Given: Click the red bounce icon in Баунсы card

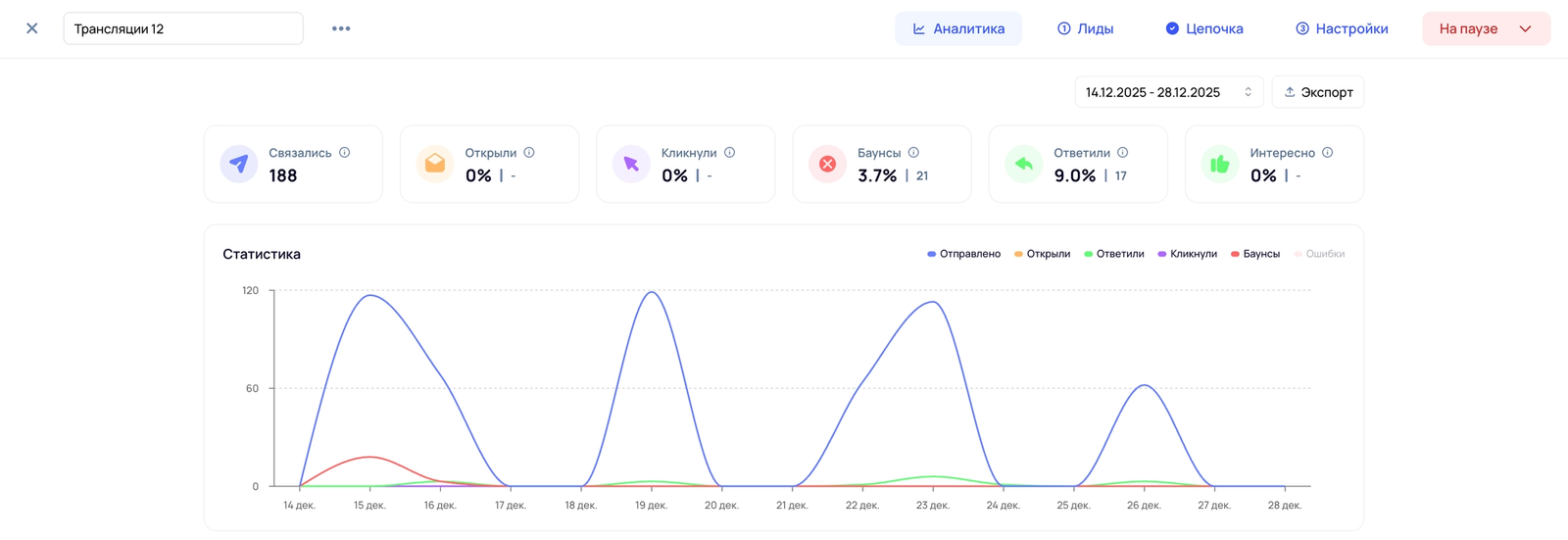Looking at the screenshot, I should 827,164.
